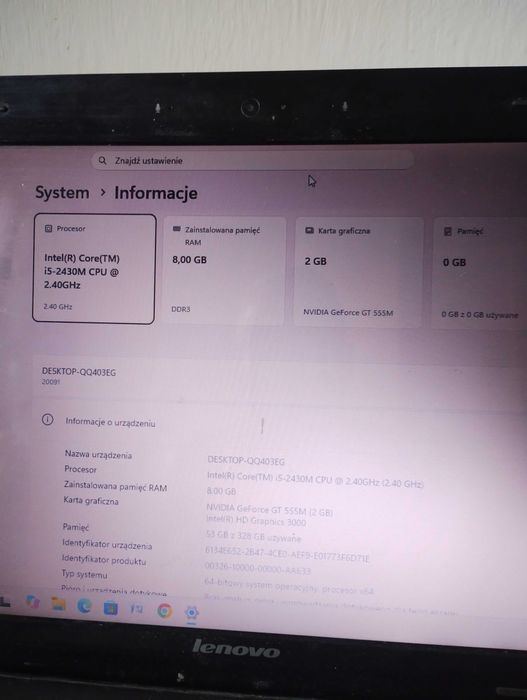
Task: Select 'Zainstalowana pamięć RAM' specification label
Action: click(115, 486)
